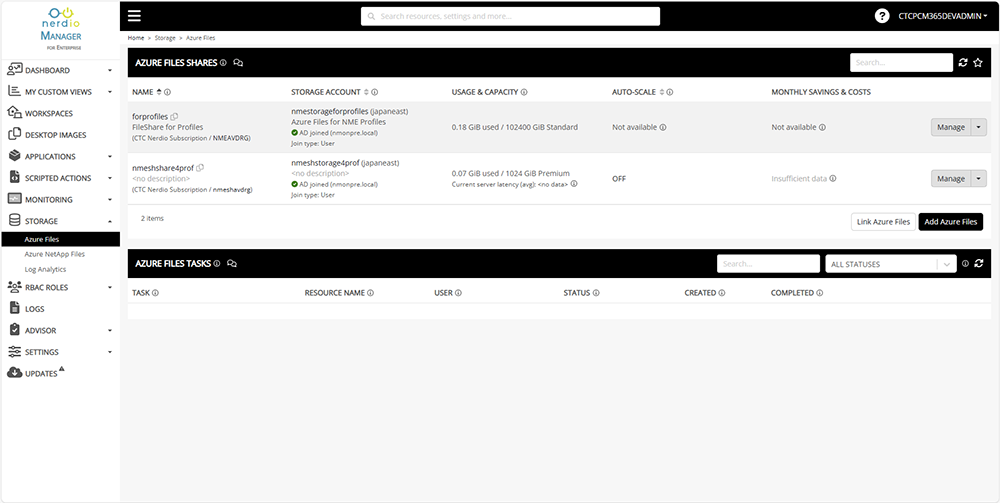Click the Storage database icon

click(14, 221)
